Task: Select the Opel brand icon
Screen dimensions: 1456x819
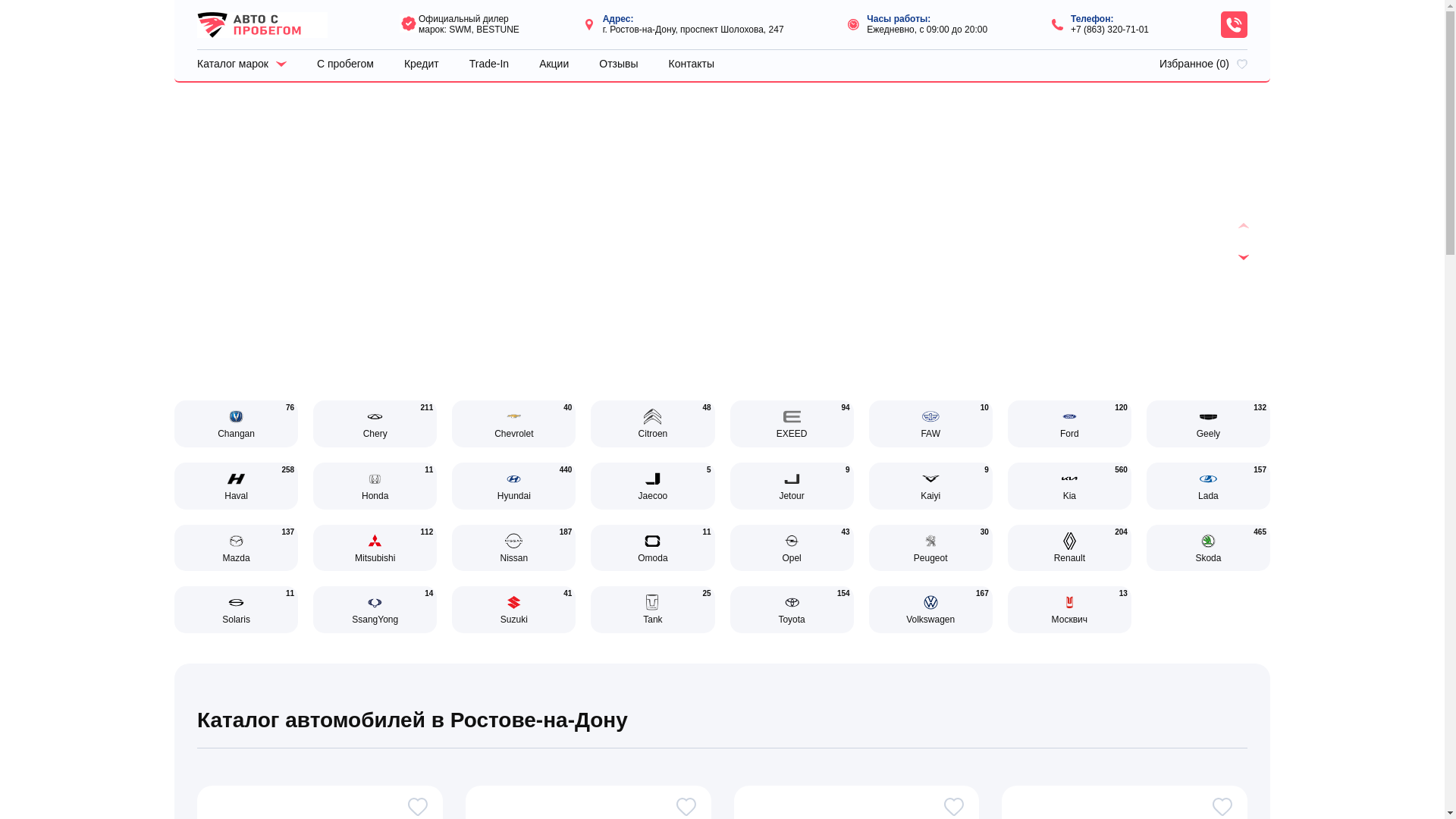Action: click(x=792, y=541)
